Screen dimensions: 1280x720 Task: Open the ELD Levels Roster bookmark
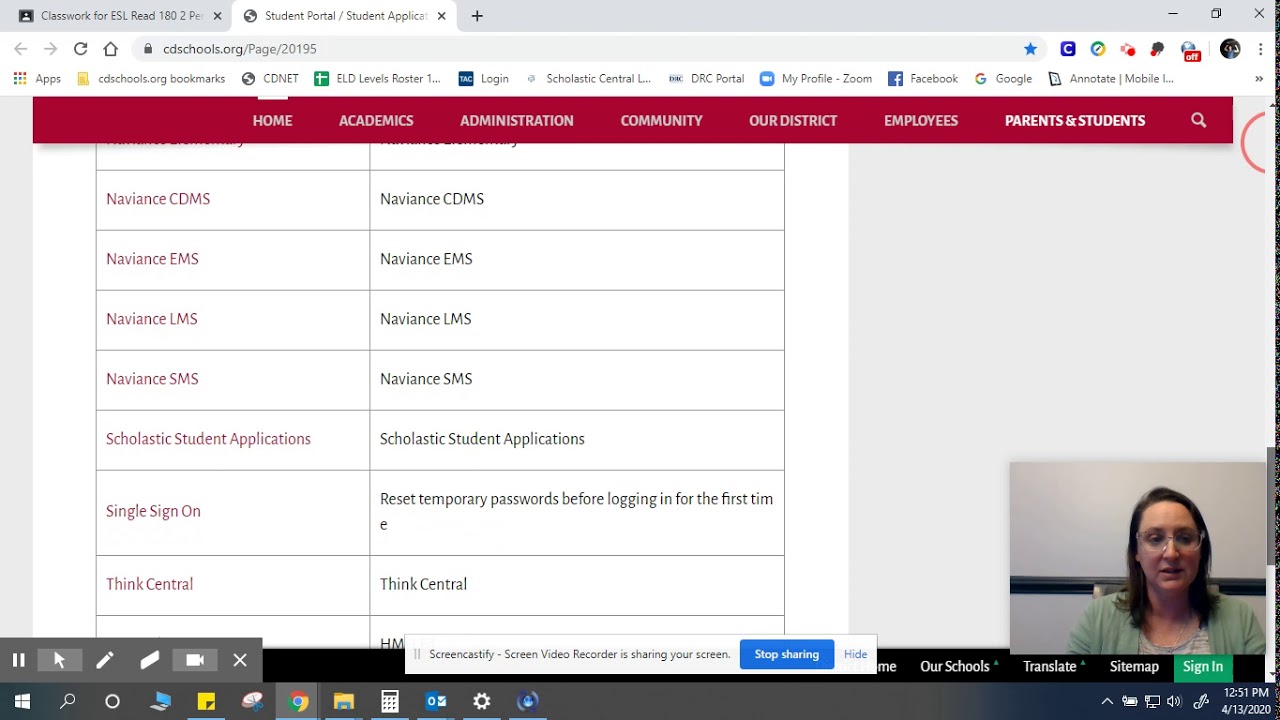tap(377, 78)
